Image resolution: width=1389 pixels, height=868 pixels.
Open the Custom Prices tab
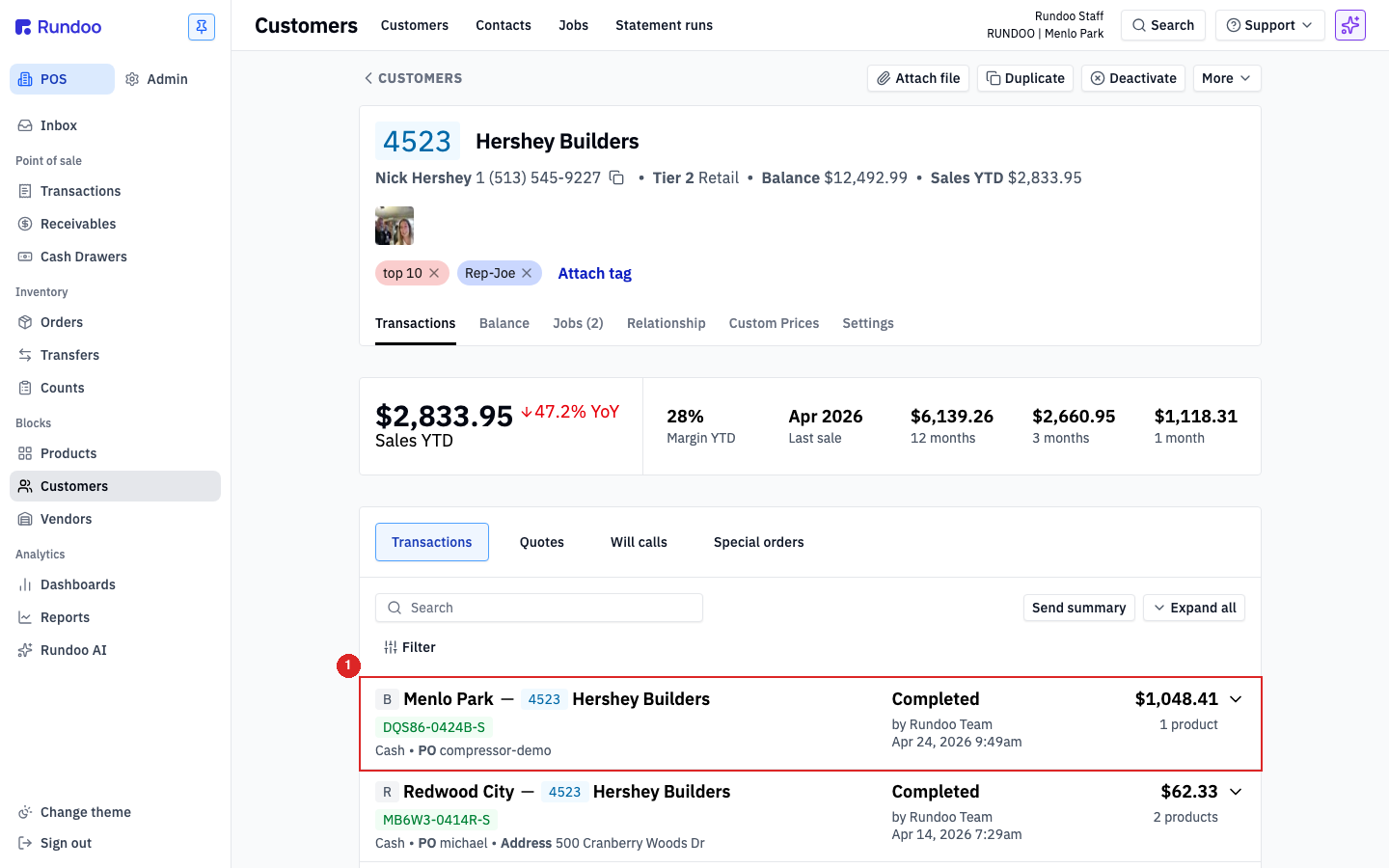(x=774, y=323)
